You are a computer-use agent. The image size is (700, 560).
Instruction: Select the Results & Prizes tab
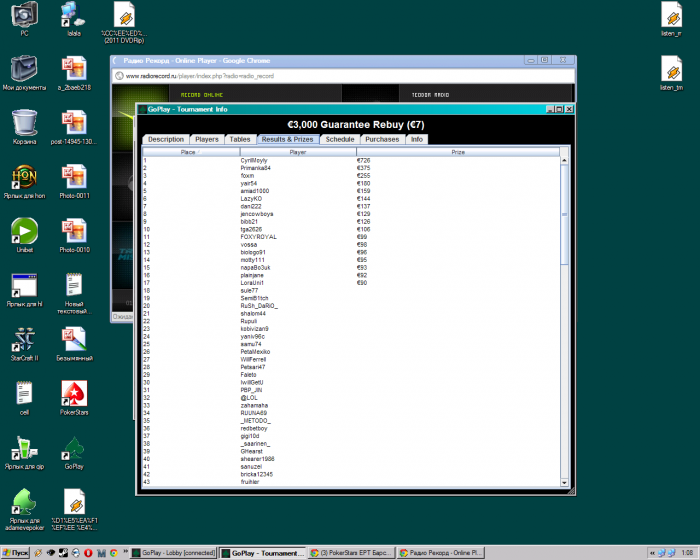288,139
